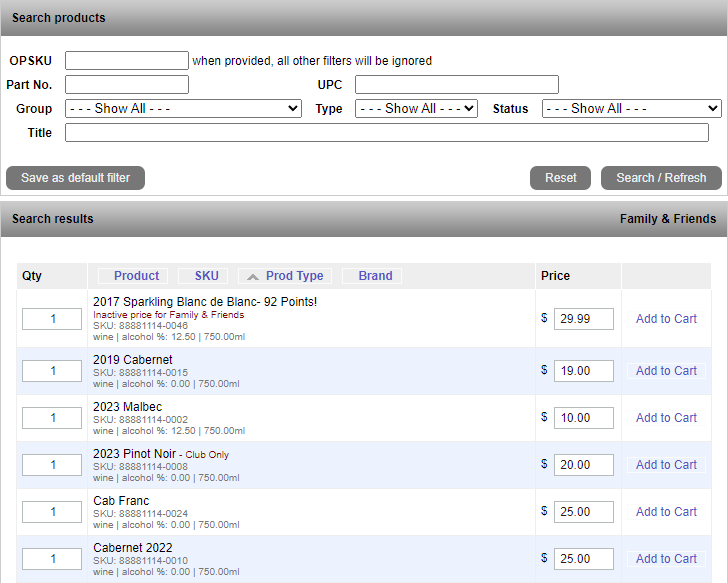This screenshot has height=583, width=728.
Task: Sort results by Product column
Action: pos(136,276)
